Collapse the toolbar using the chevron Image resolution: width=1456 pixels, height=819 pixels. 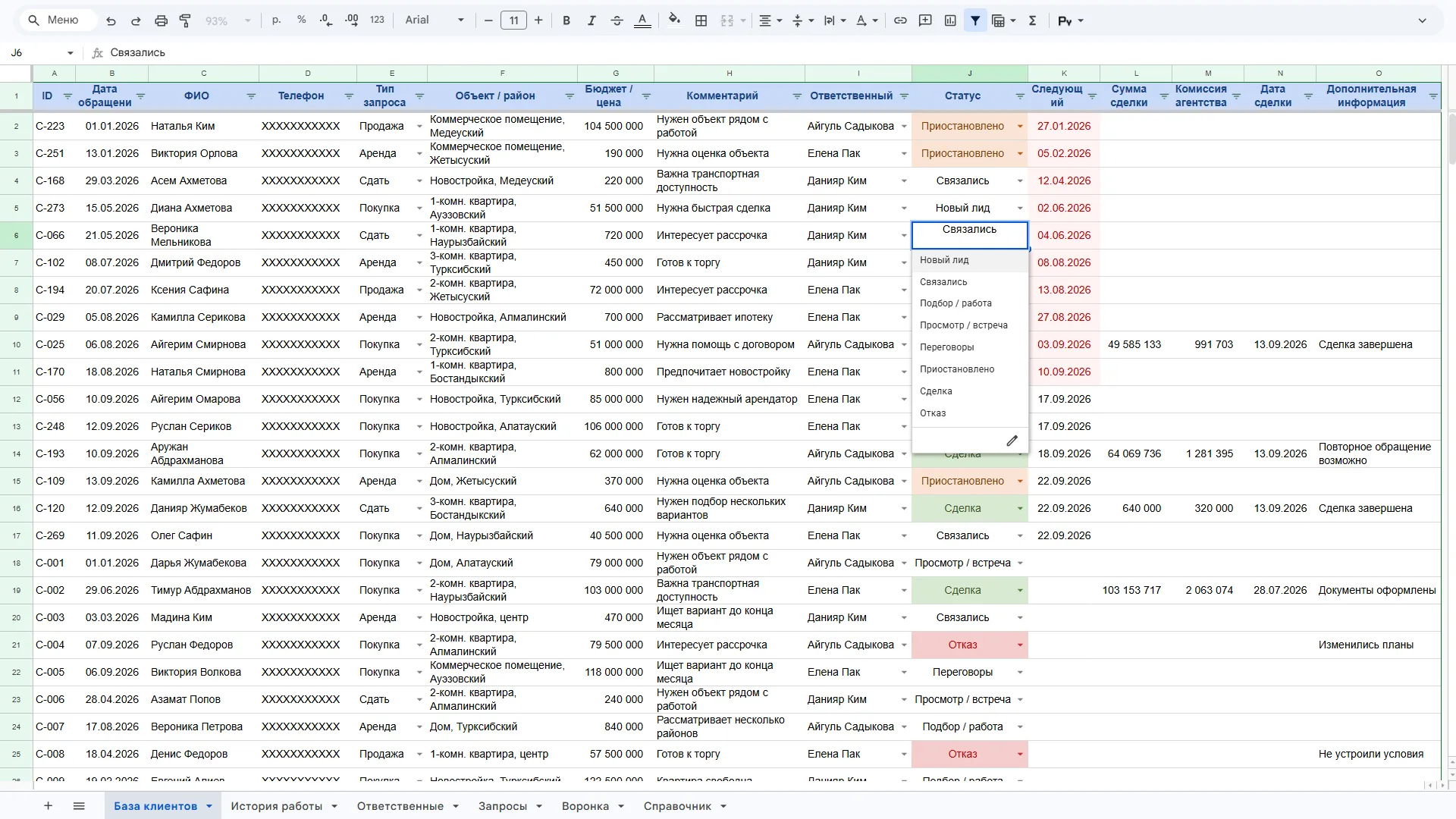point(1422,20)
